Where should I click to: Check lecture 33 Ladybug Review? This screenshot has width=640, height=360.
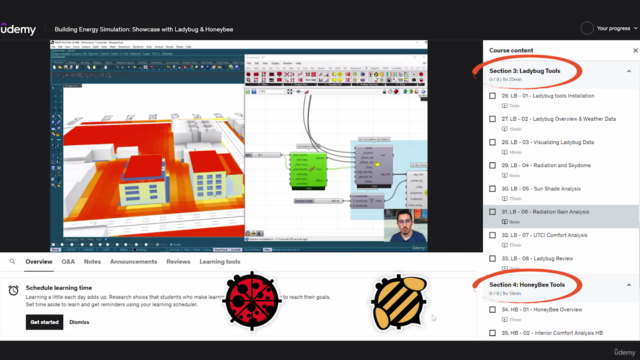tap(493, 259)
